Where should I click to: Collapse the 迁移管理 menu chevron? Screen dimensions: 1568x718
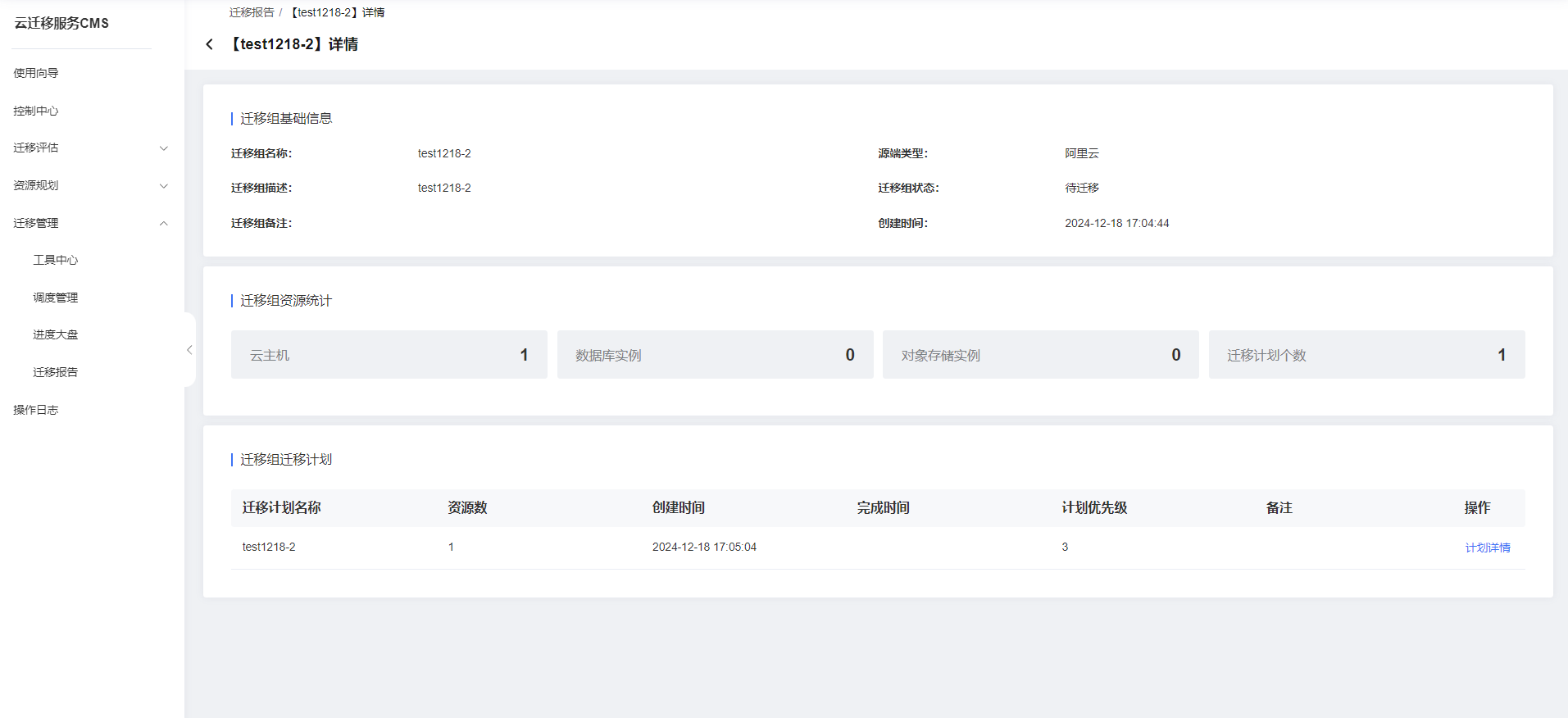tap(163, 223)
